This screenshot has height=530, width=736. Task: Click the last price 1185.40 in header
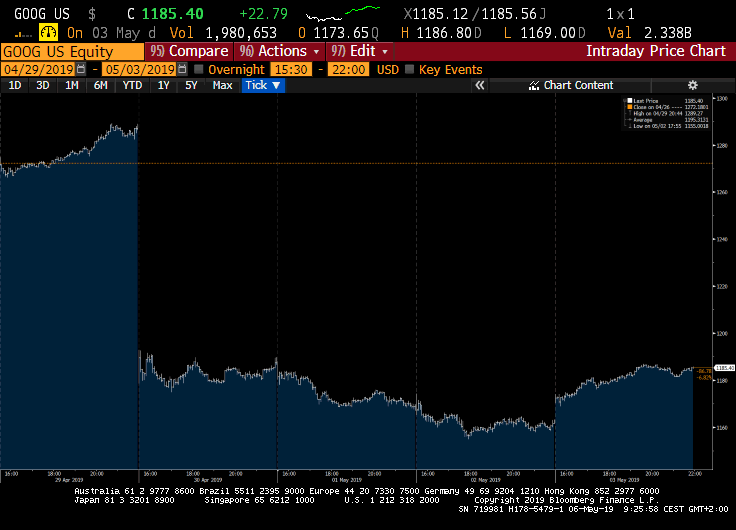[x=173, y=14]
